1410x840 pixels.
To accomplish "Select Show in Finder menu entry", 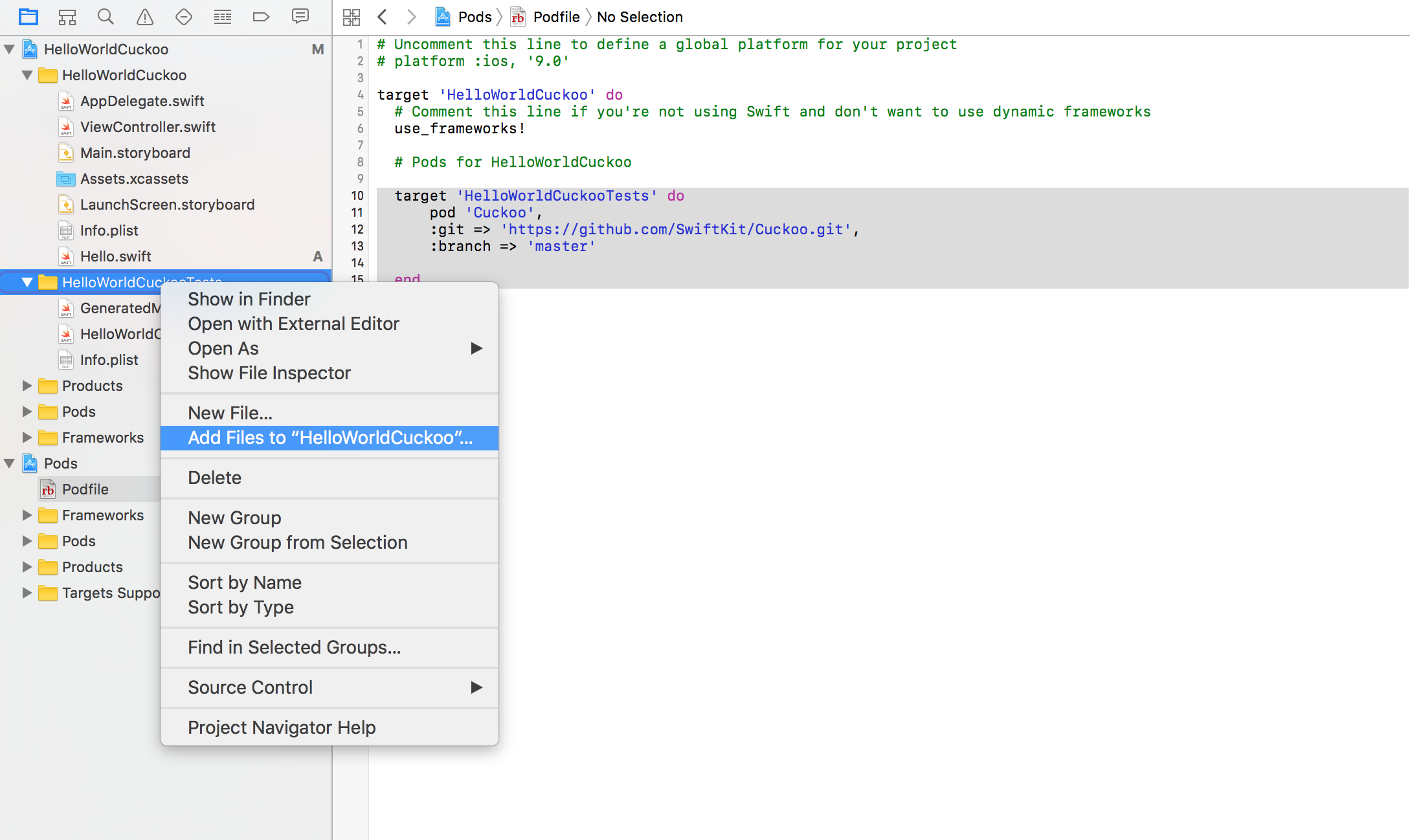I will pyautogui.click(x=249, y=299).
